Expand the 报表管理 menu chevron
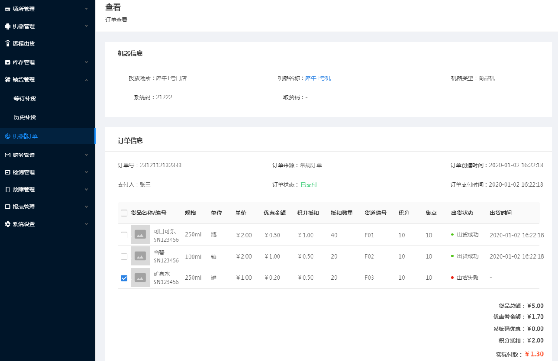This screenshot has height=362, width=558. [86, 206]
